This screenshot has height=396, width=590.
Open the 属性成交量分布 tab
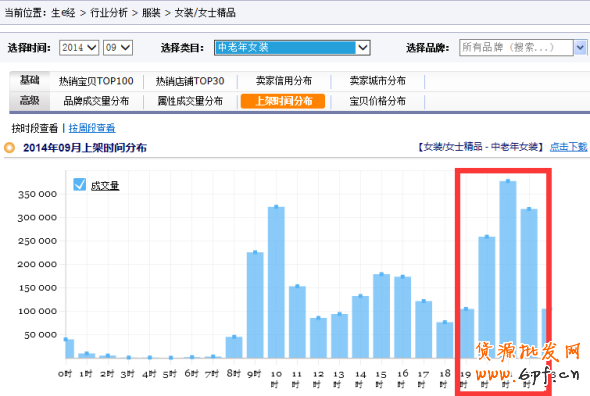(x=190, y=101)
